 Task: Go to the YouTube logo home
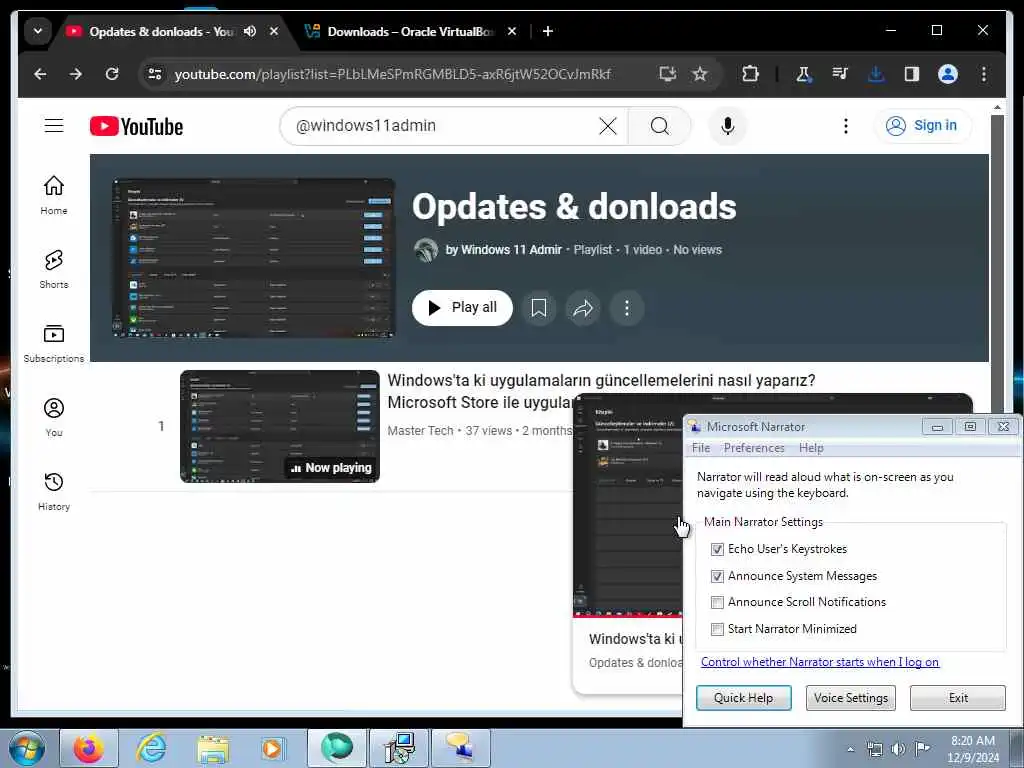click(x=136, y=126)
